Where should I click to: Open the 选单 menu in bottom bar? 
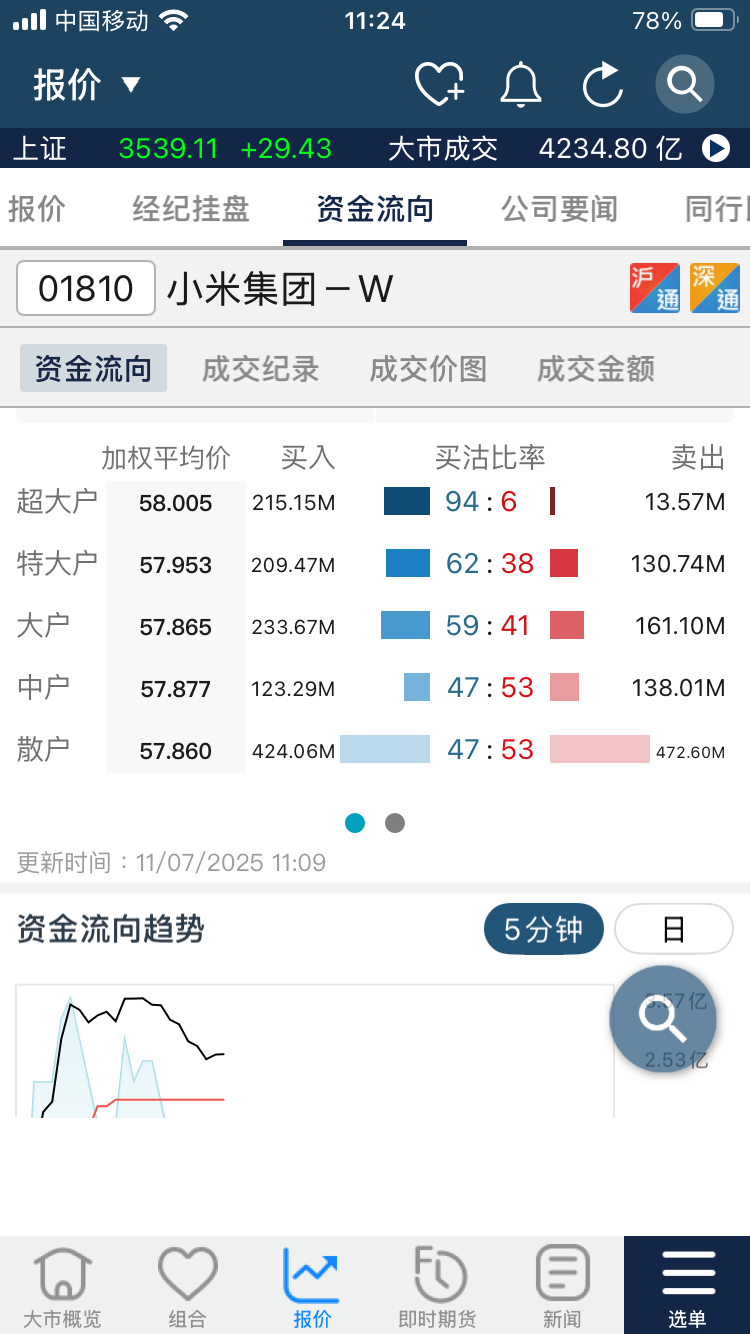click(687, 1287)
